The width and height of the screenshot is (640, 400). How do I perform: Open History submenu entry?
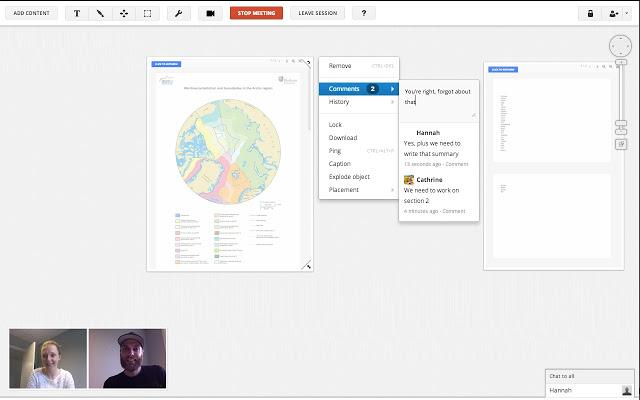click(x=359, y=102)
